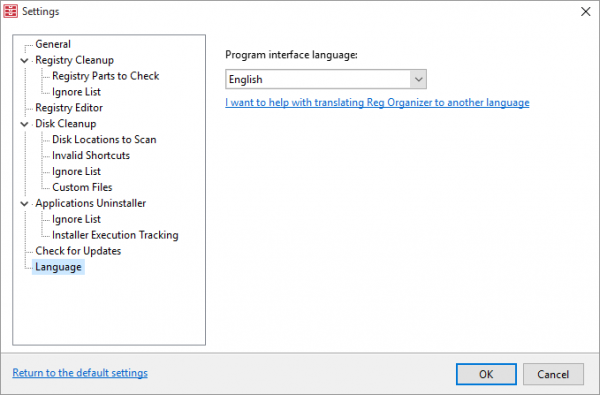The height and width of the screenshot is (395, 600).
Task: Select Registry Parts to Check
Action: click(x=106, y=76)
